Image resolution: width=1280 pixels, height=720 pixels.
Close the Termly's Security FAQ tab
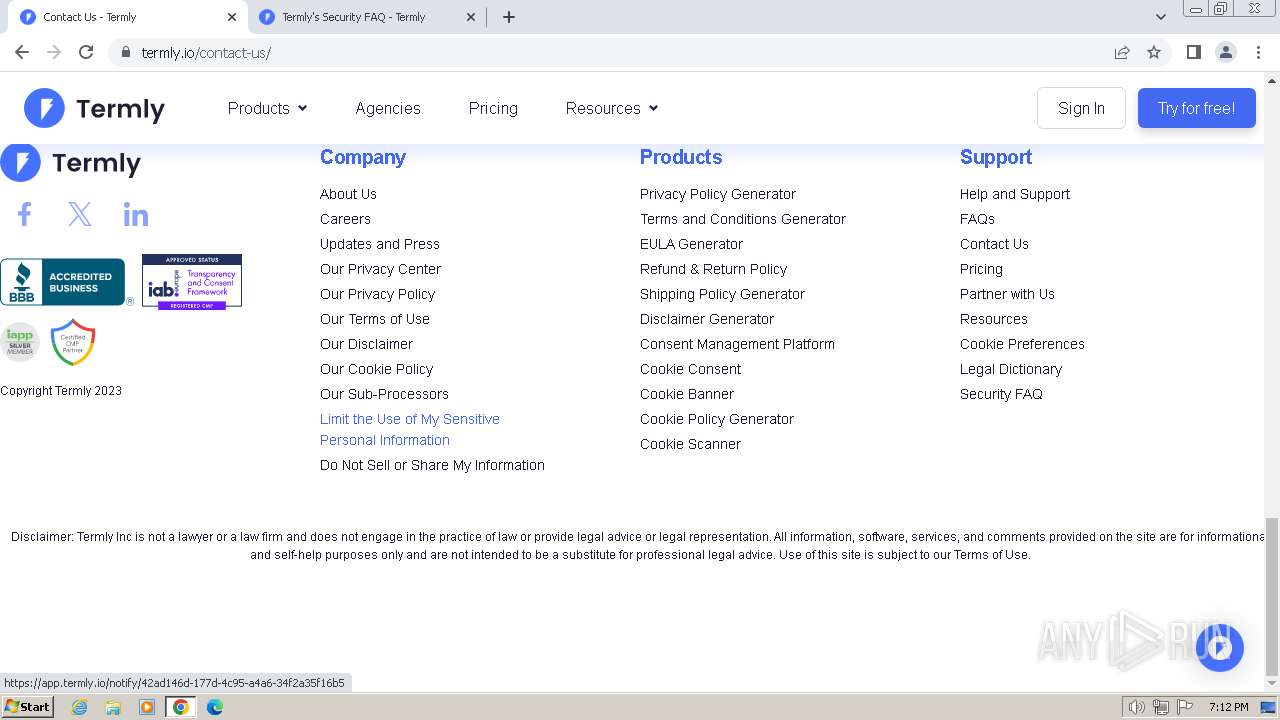point(471,17)
